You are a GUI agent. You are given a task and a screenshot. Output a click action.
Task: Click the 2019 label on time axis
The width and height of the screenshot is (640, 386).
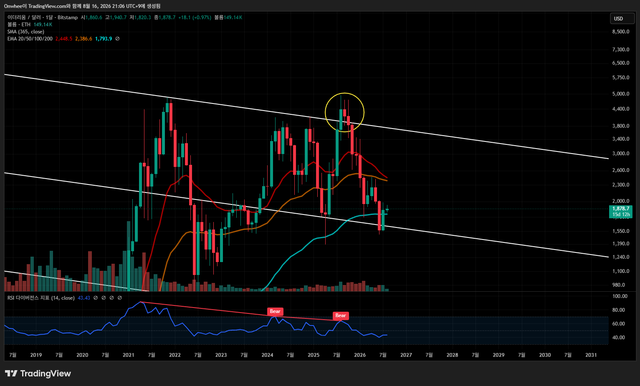click(x=36, y=355)
